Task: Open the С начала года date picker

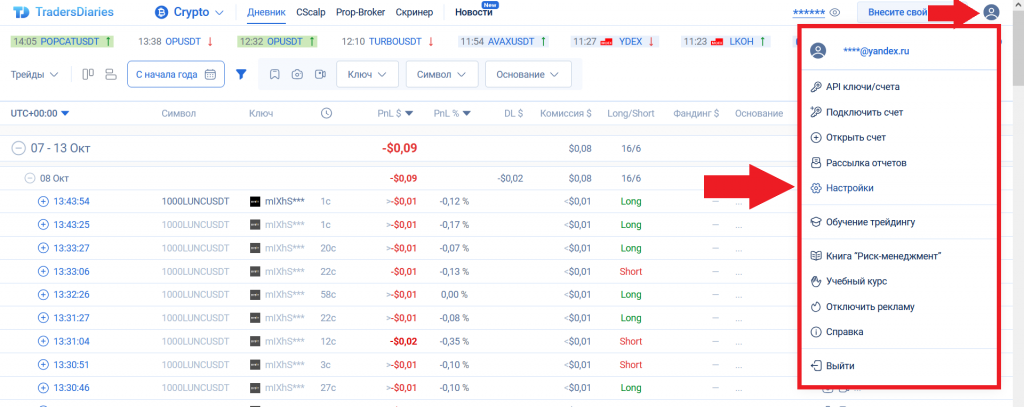Action: [175, 74]
